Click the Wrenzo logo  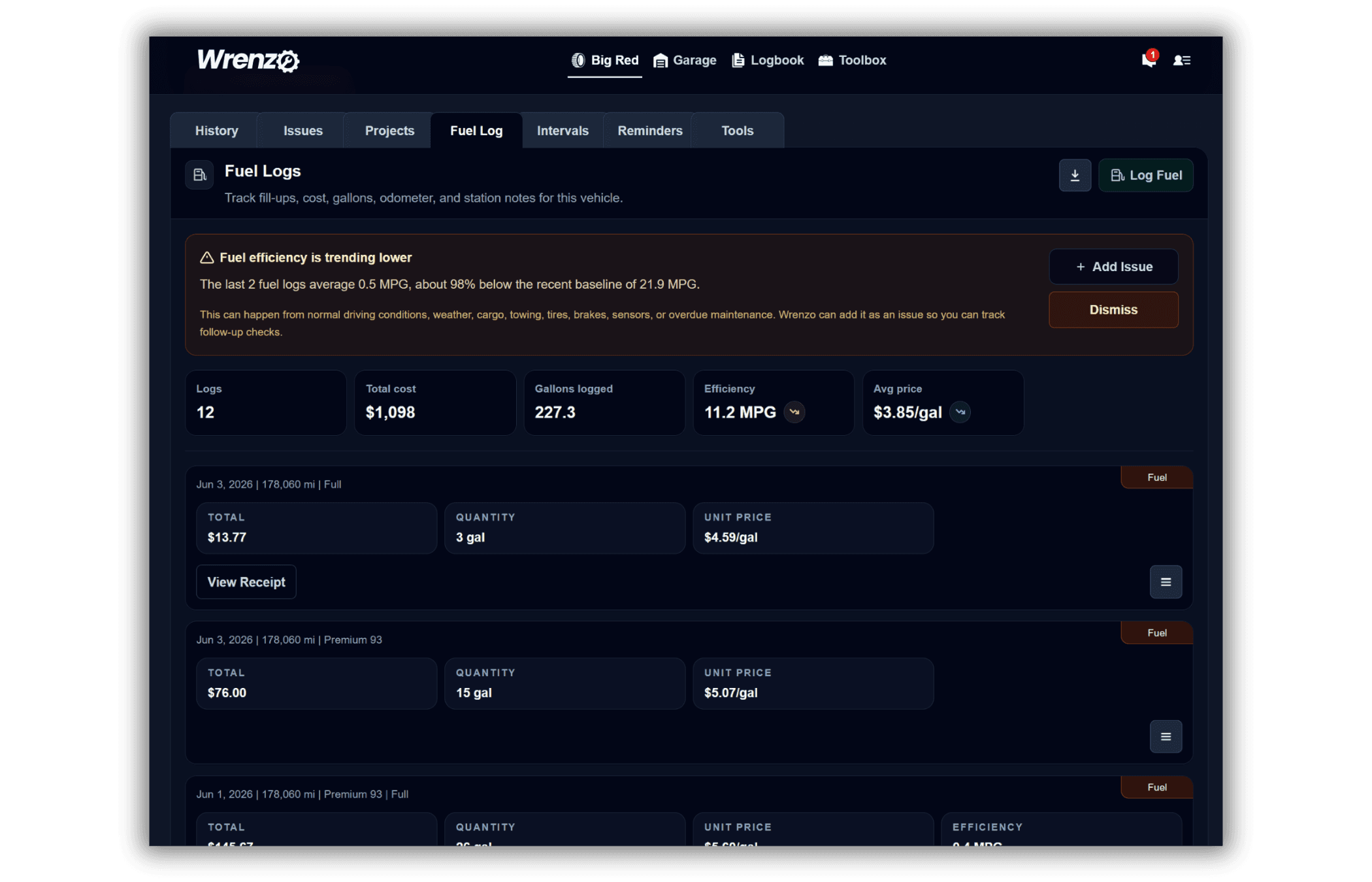(x=248, y=60)
